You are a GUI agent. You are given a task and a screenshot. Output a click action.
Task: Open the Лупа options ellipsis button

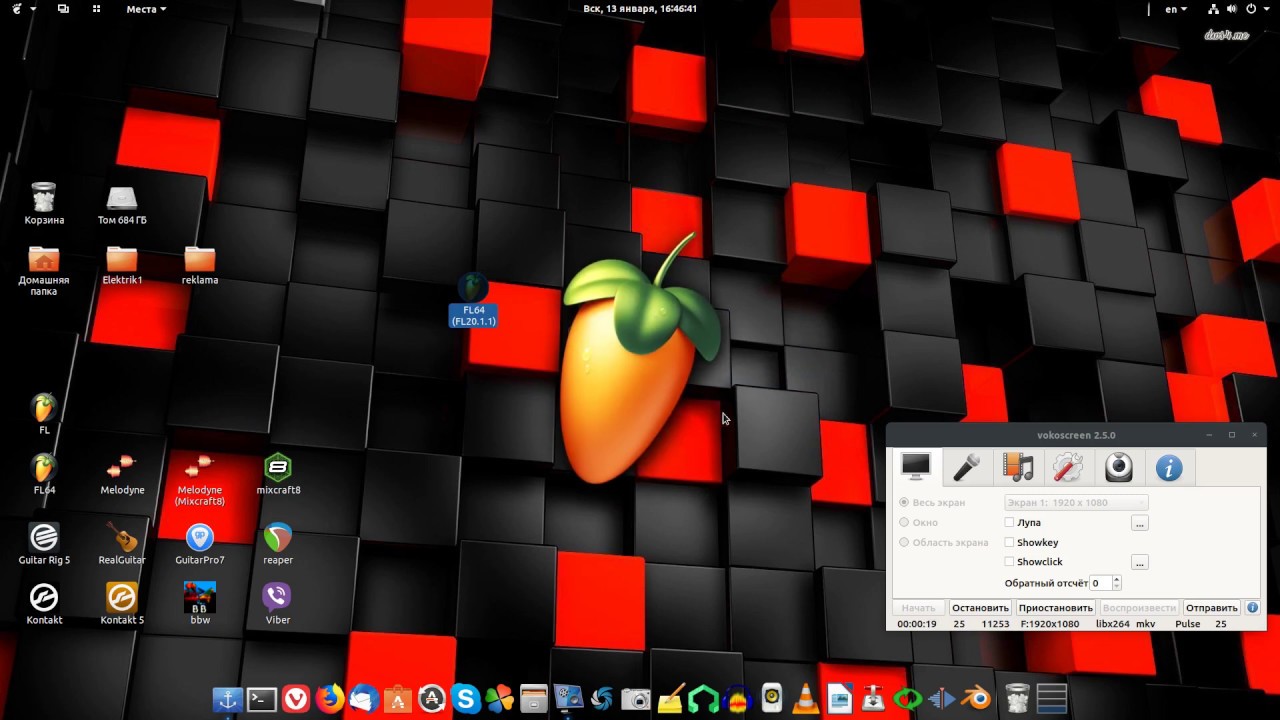1139,522
